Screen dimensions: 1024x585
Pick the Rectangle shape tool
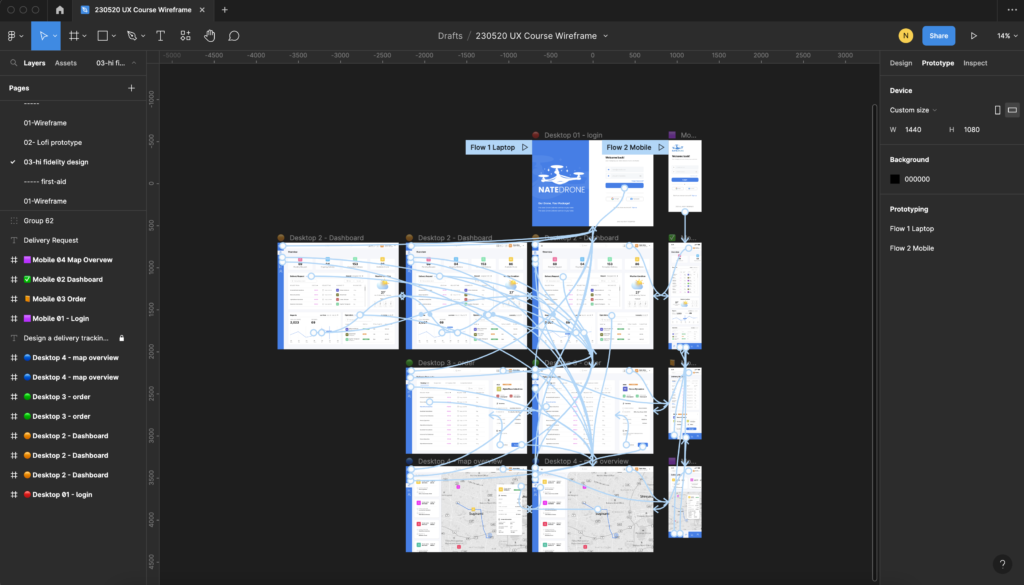tap(102, 36)
